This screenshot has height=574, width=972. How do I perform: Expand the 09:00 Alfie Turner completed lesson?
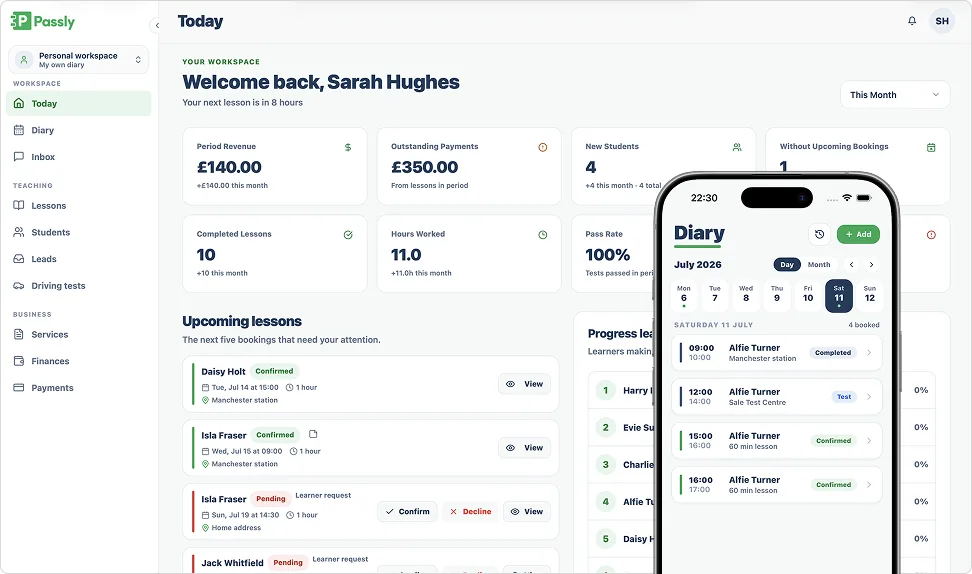(777, 353)
